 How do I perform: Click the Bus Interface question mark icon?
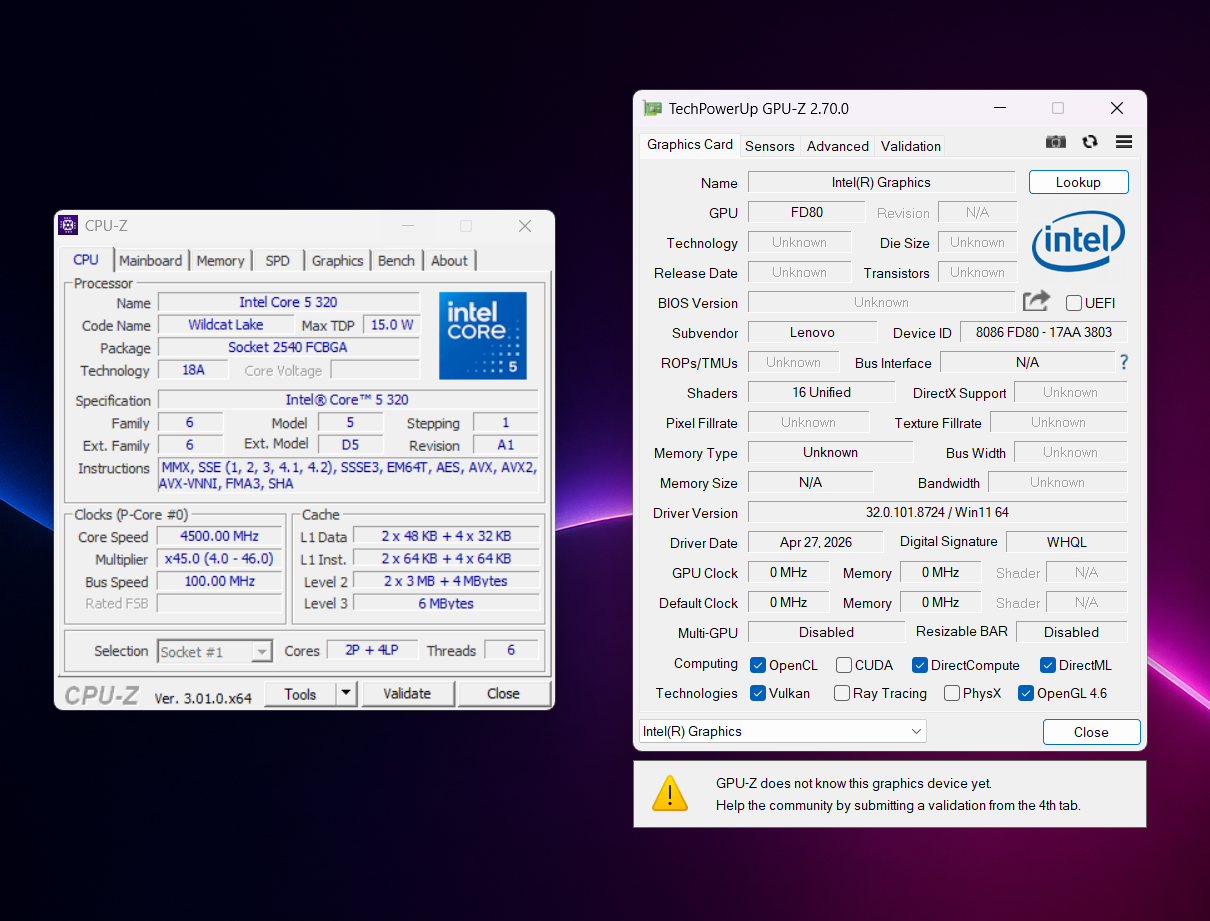click(1124, 362)
